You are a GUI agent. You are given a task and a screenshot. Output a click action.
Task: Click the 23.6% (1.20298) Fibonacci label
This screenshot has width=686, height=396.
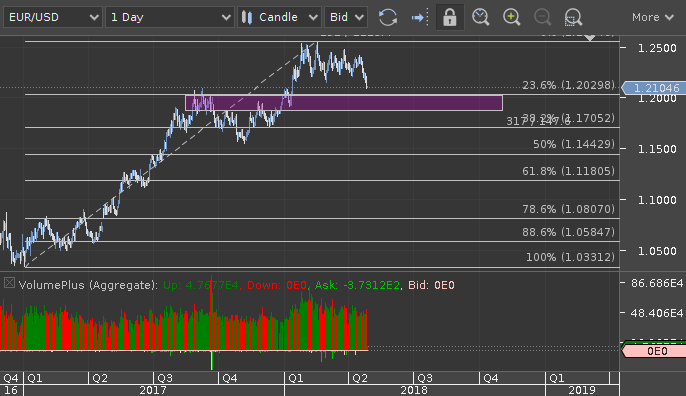pyautogui.click(x=568, y=85)
